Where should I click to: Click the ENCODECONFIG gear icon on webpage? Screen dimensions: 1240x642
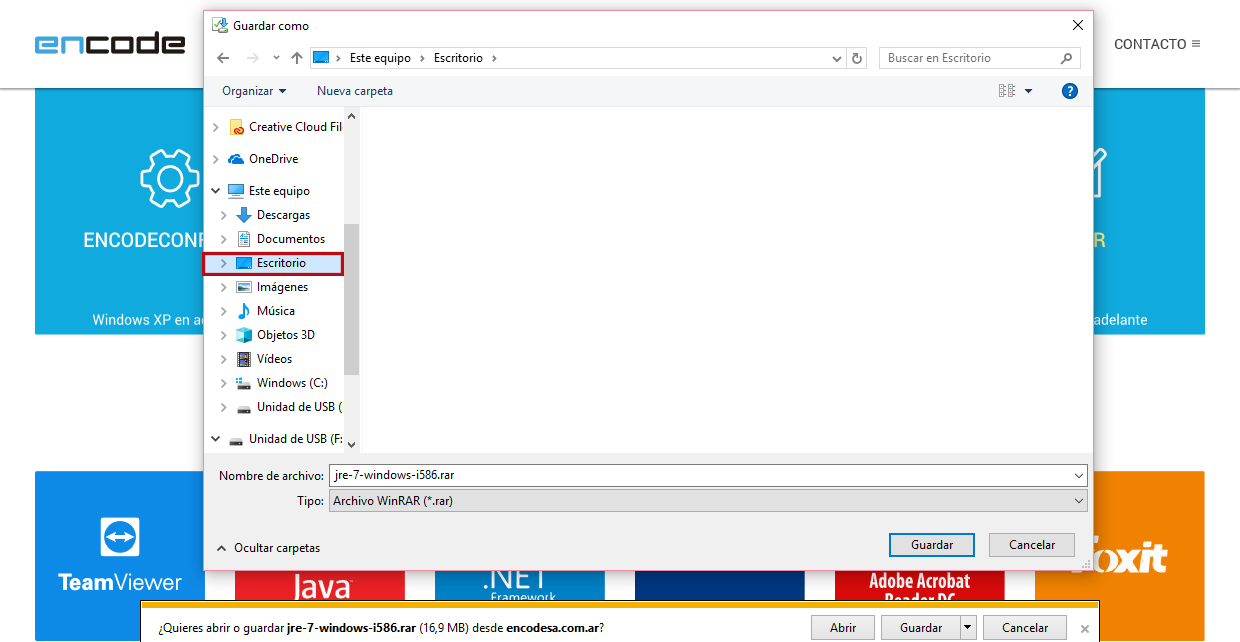[x=170, y=179]
